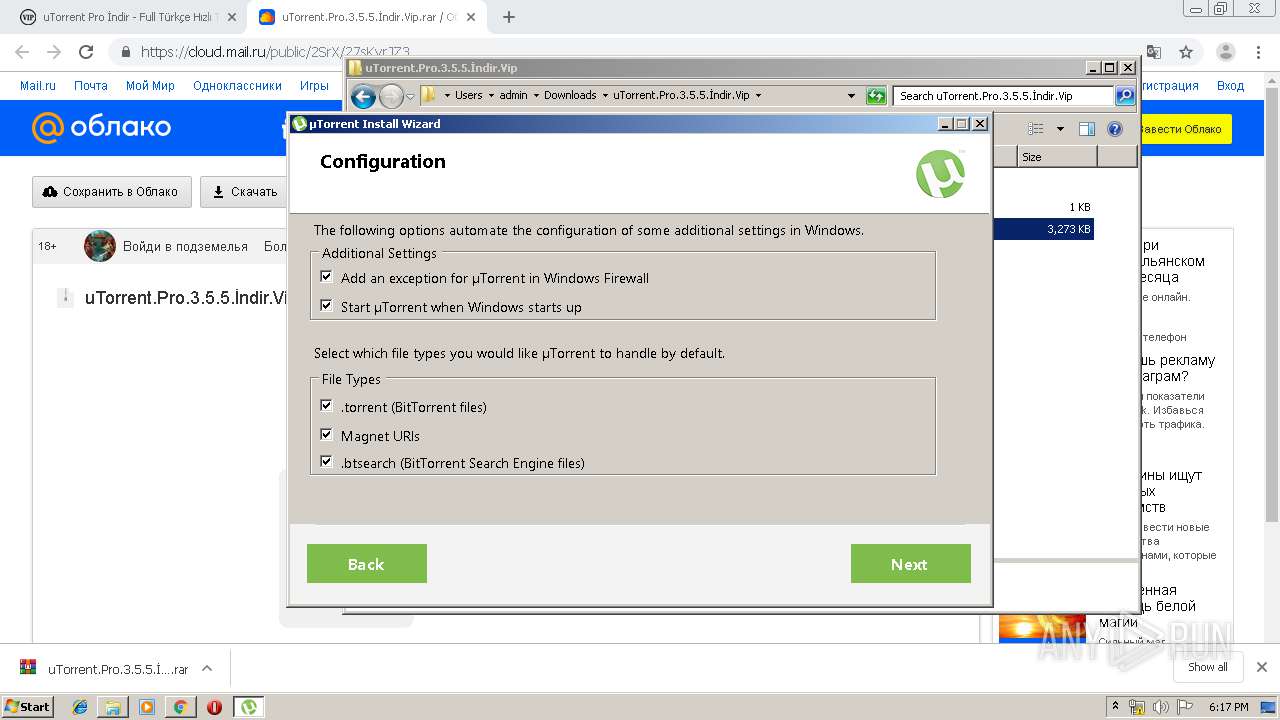Open Мой Мир link

pyautogui.click(x=150, y=86)
